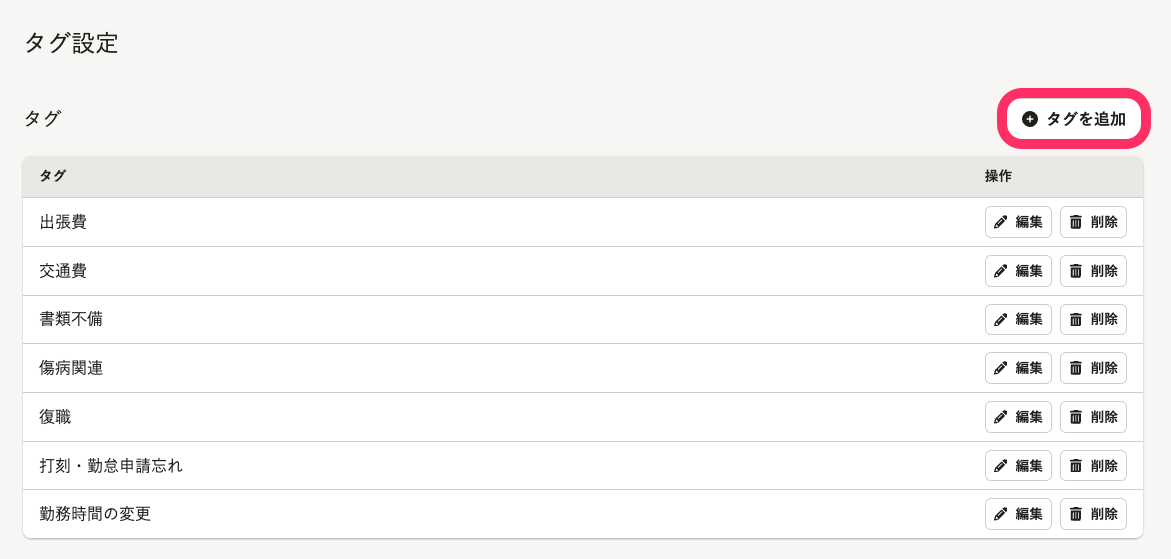Click the pencil icon for 傷病関連

click(1000, 368)
